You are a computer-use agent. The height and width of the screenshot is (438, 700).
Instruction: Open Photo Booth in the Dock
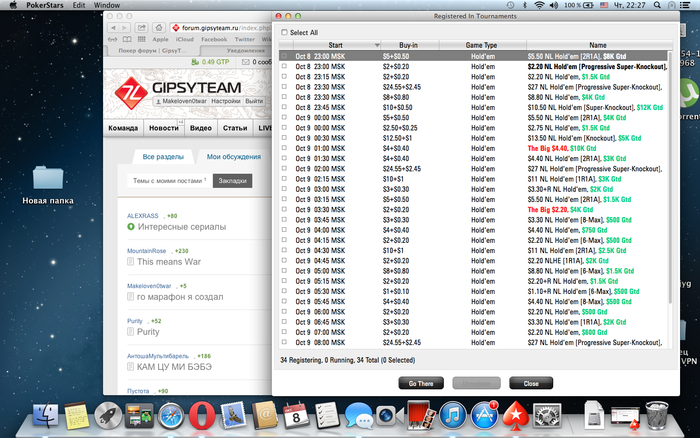(421, 416)
